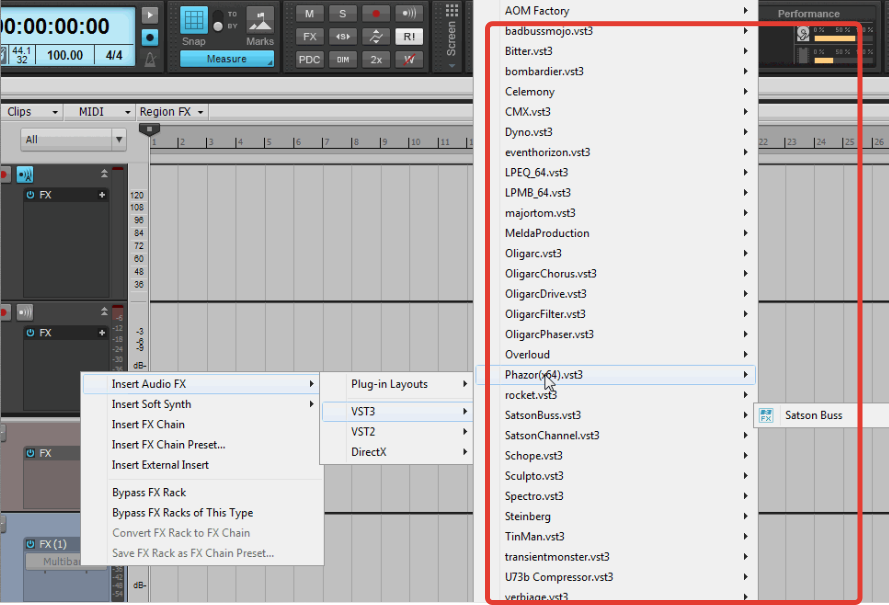Screen dimensions: 889x605
Task: Open the MeldaProduction plug-in folder
Action: (x=616, y=233)
